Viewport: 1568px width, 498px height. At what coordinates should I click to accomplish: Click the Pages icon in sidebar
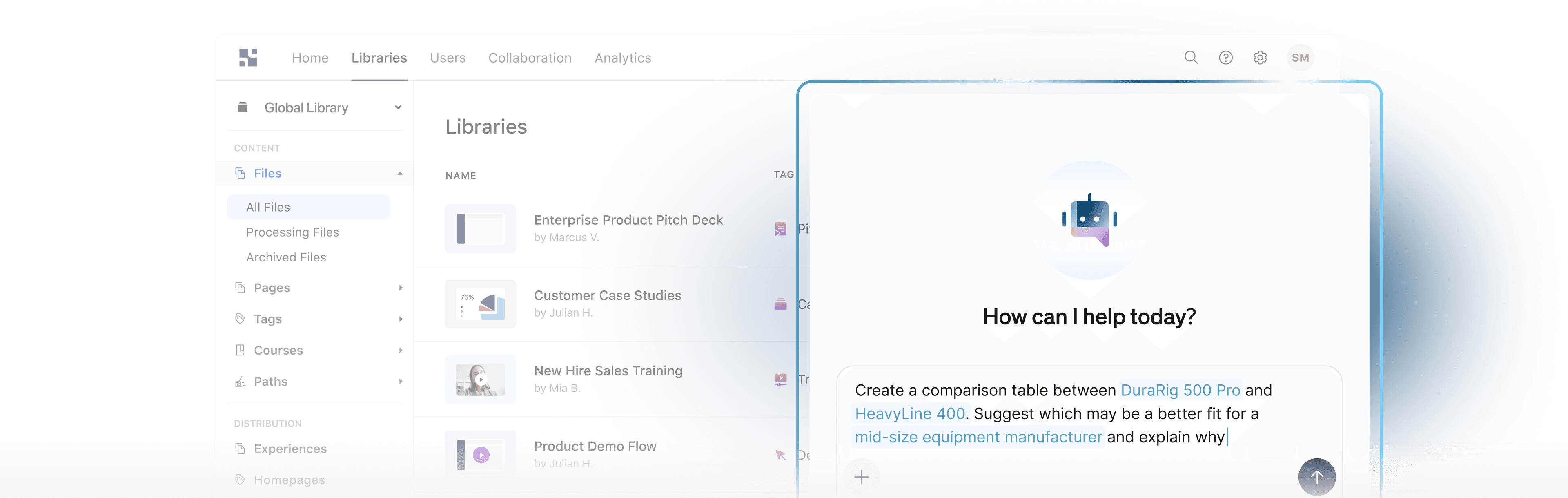241,287
